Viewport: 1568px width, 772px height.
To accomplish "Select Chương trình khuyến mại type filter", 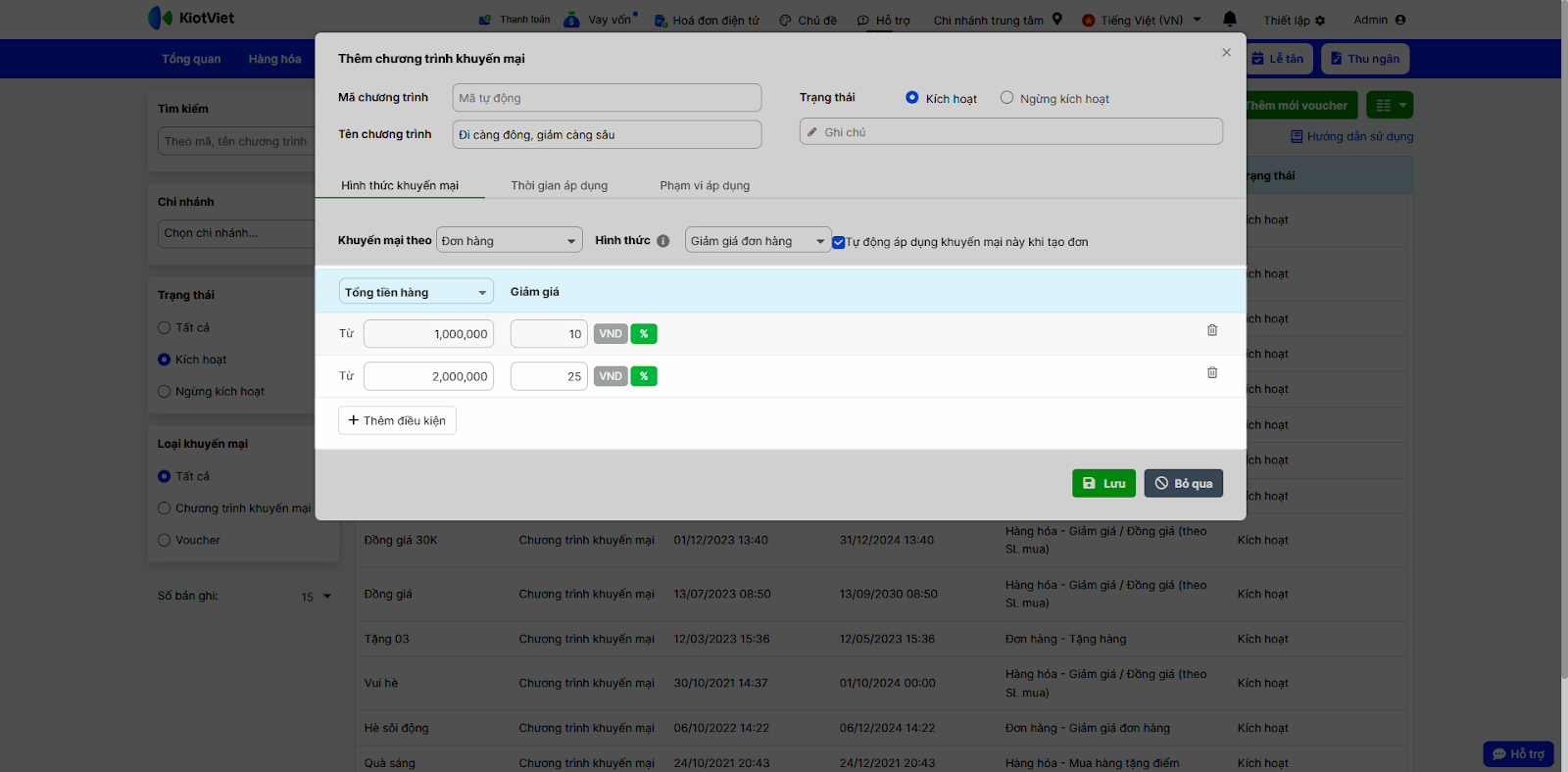I will click(165, 508).
